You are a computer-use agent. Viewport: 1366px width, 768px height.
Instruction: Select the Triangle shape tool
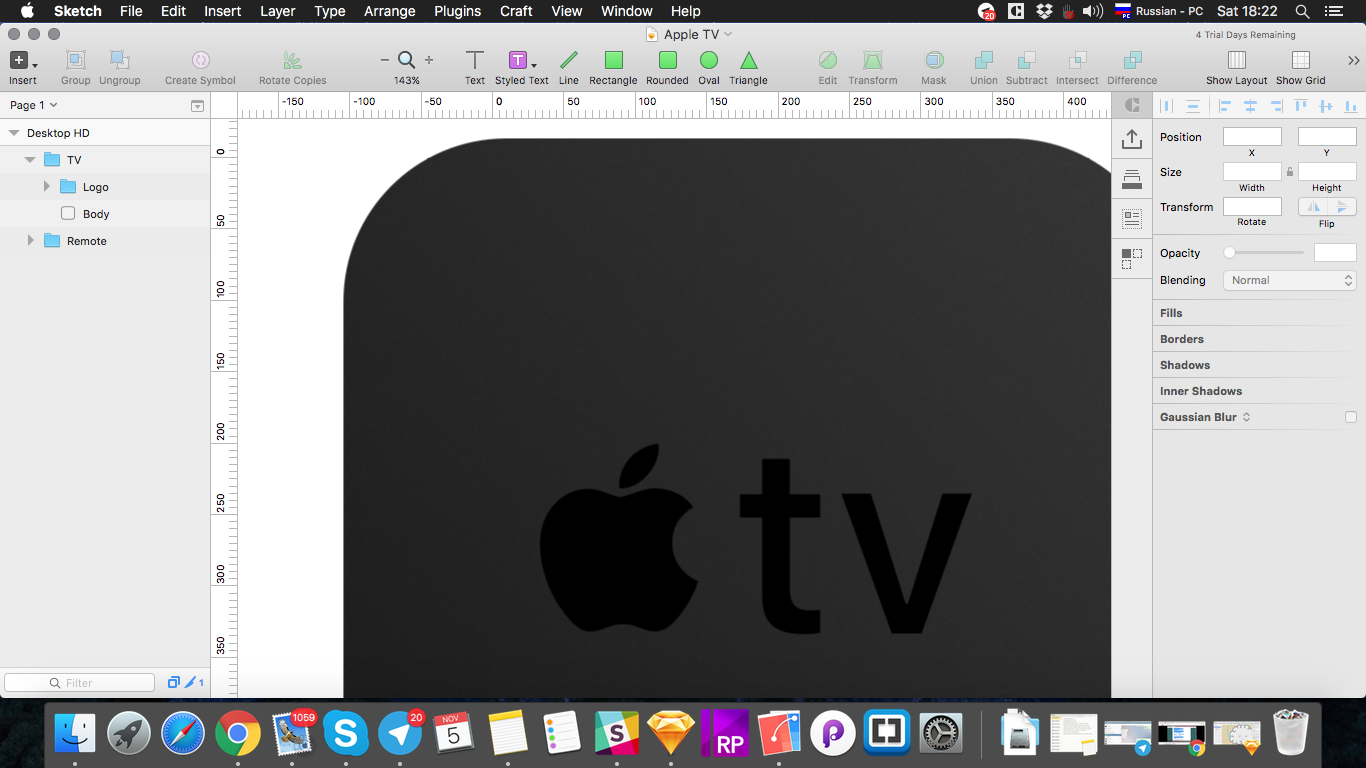tap(748, 61)
